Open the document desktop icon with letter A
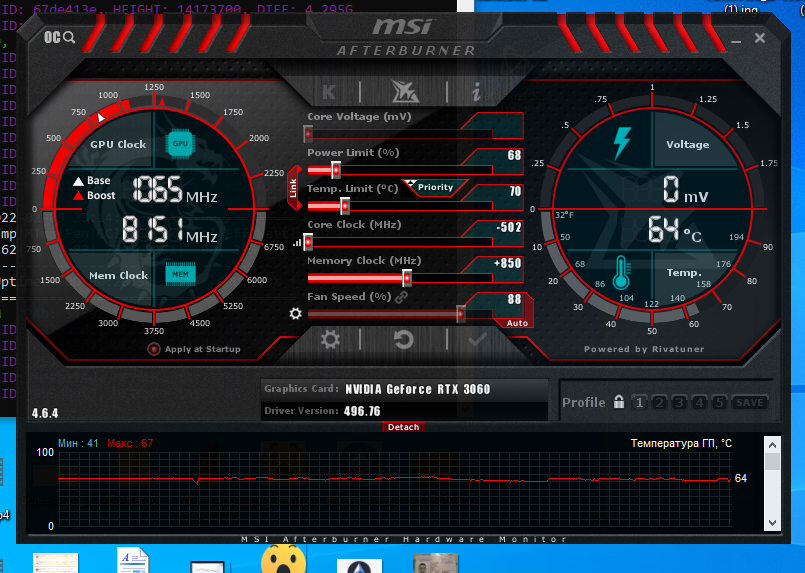805x573 pixels. 133,560
